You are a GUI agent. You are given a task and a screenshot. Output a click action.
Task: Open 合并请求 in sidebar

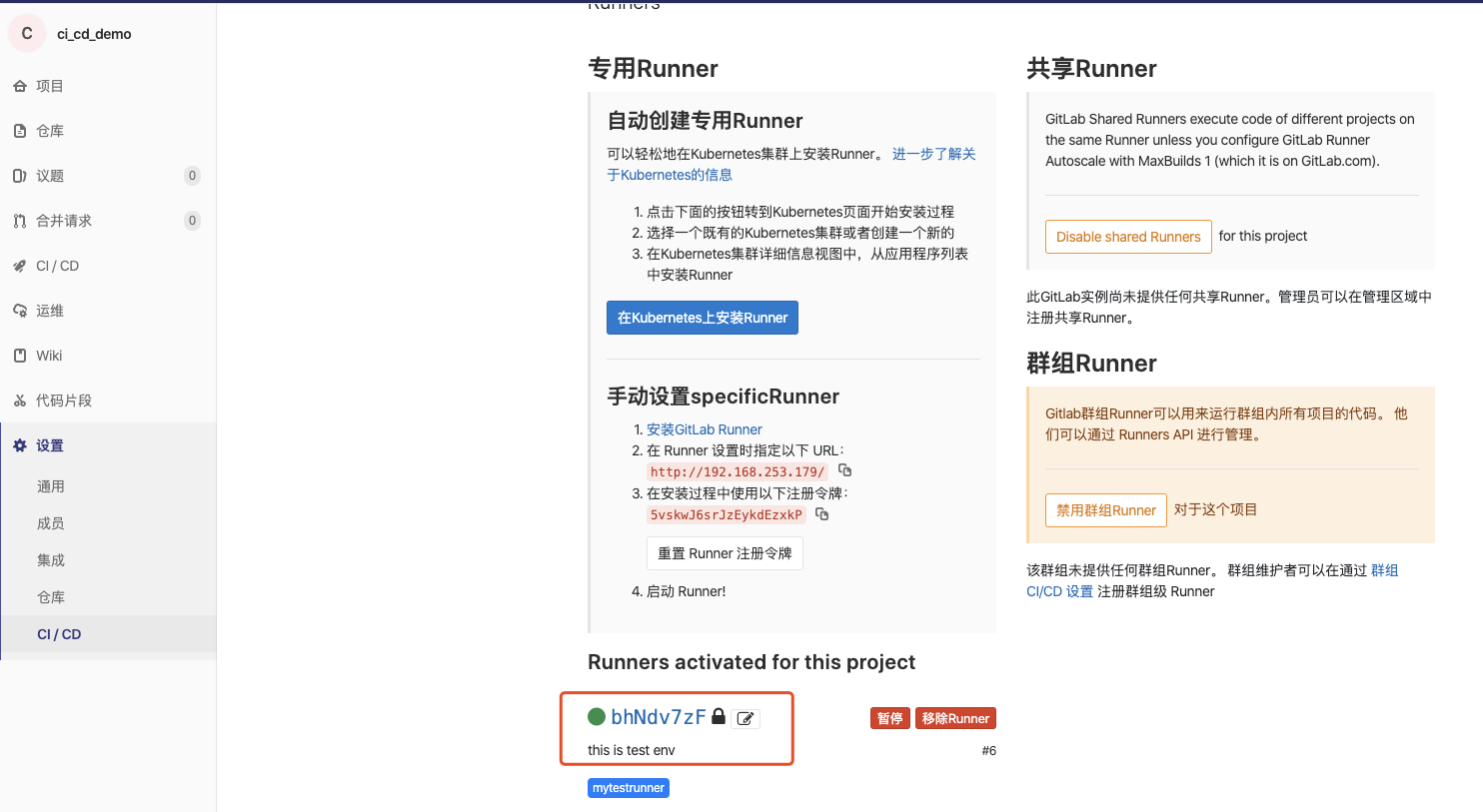pyautogui.click(x=64, y=221)
